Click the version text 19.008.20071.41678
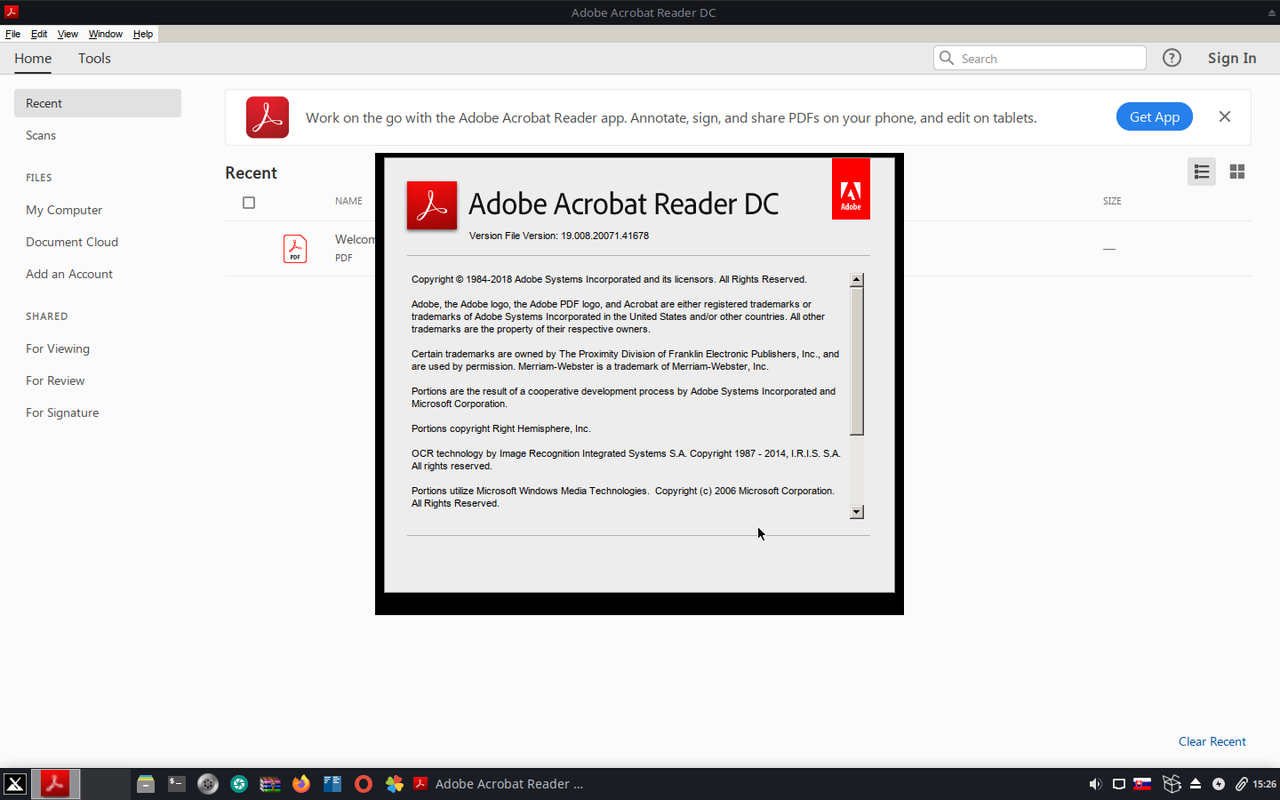 tap(605, 236)
